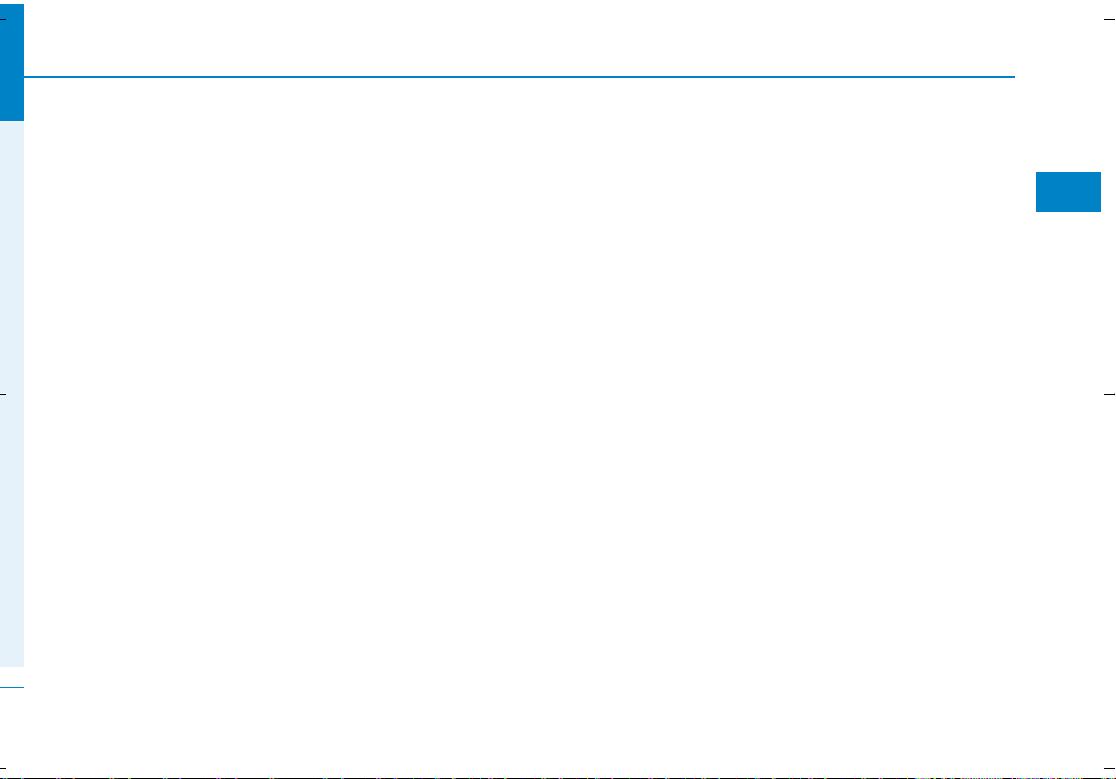Click the crop mark in the lower right corner
The height and width of the screenshot is (779, 1116).
1110,768
